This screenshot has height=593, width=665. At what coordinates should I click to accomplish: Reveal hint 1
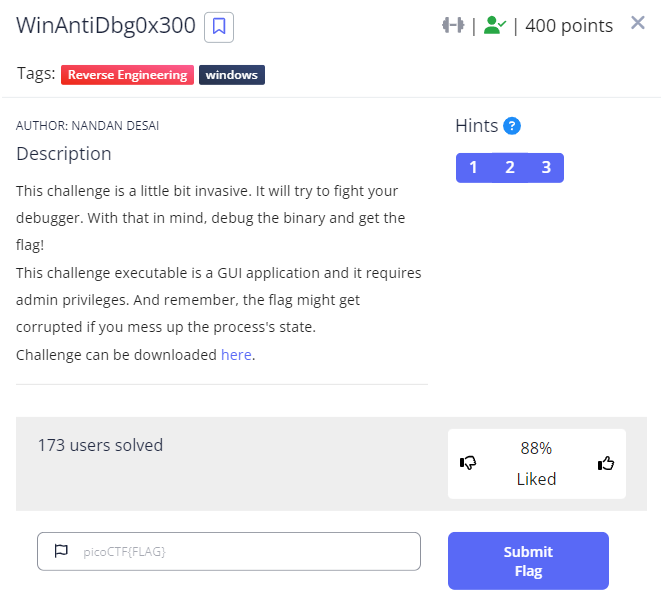(x=473, y=168)
